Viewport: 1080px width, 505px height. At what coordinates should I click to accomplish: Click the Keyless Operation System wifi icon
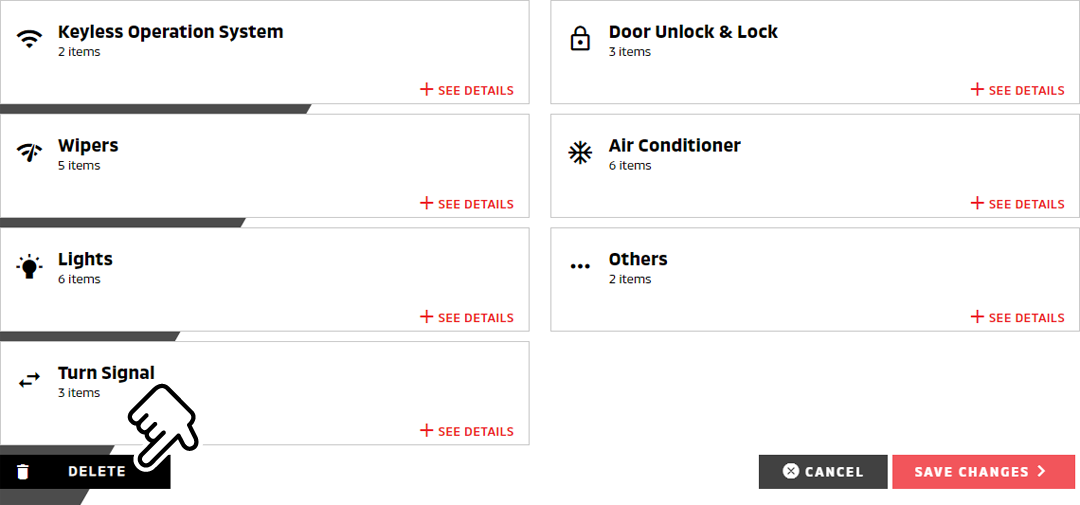29,39
